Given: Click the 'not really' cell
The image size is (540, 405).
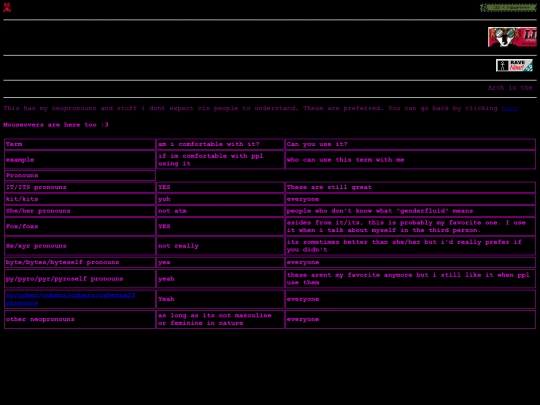Looking at the screenshot, I should 220,246.
